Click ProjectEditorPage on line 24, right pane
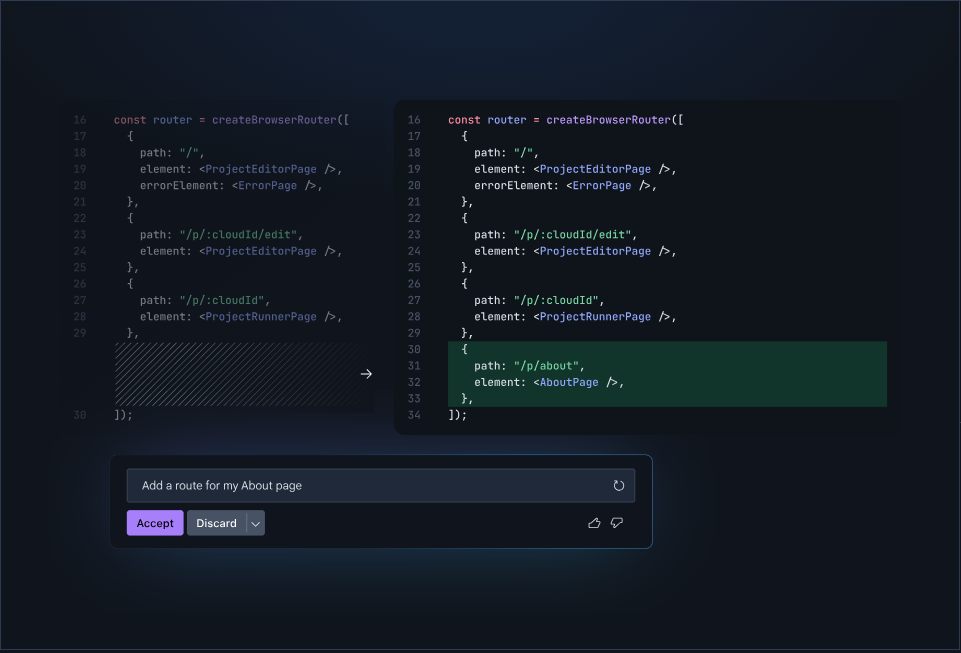 [595, 251]
